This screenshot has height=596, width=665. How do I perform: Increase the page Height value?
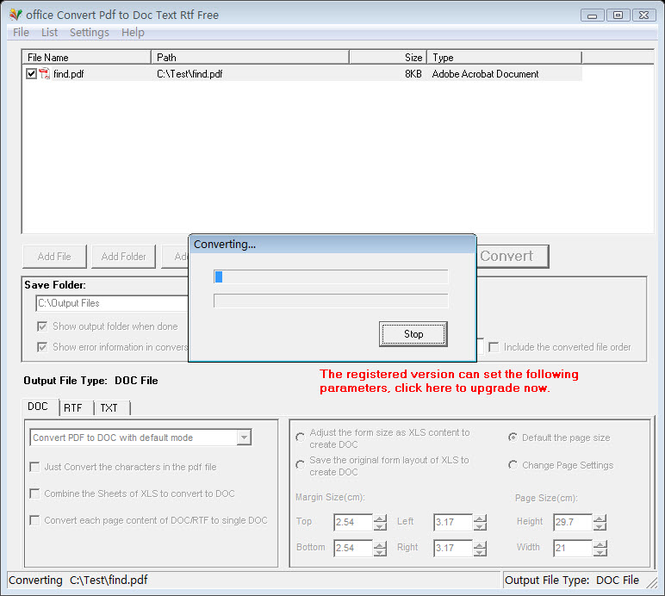[x=600, y=518]
